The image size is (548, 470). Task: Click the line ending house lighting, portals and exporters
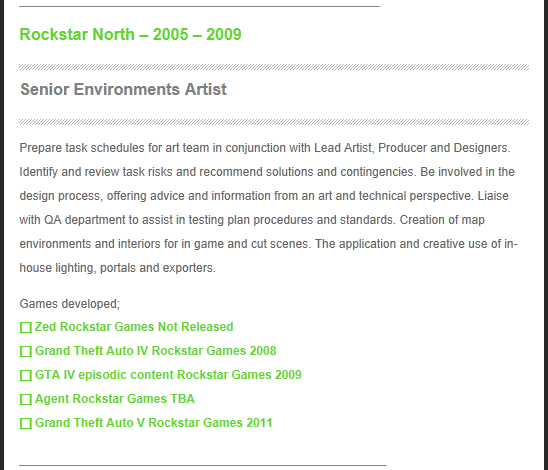click(117, 268)
